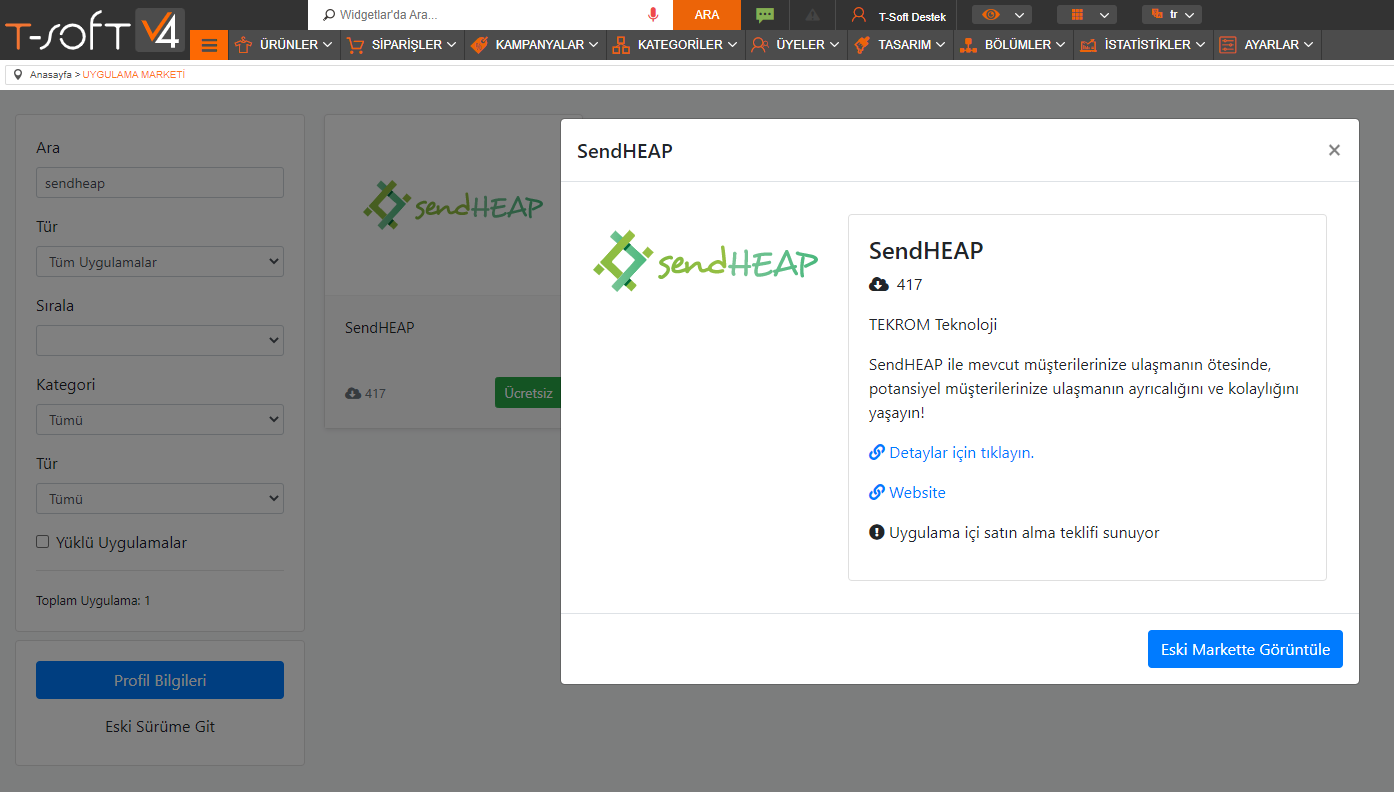The image size is (1394, 792).
Task: Open the AYARLAR menu
Action: point(1267,45)
